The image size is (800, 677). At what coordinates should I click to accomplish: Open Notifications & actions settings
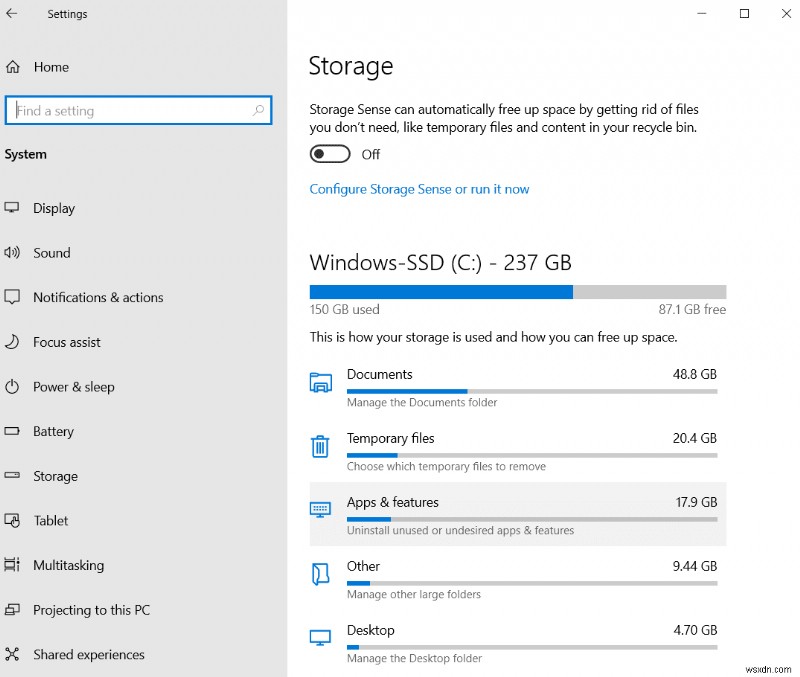click(98, 298)
